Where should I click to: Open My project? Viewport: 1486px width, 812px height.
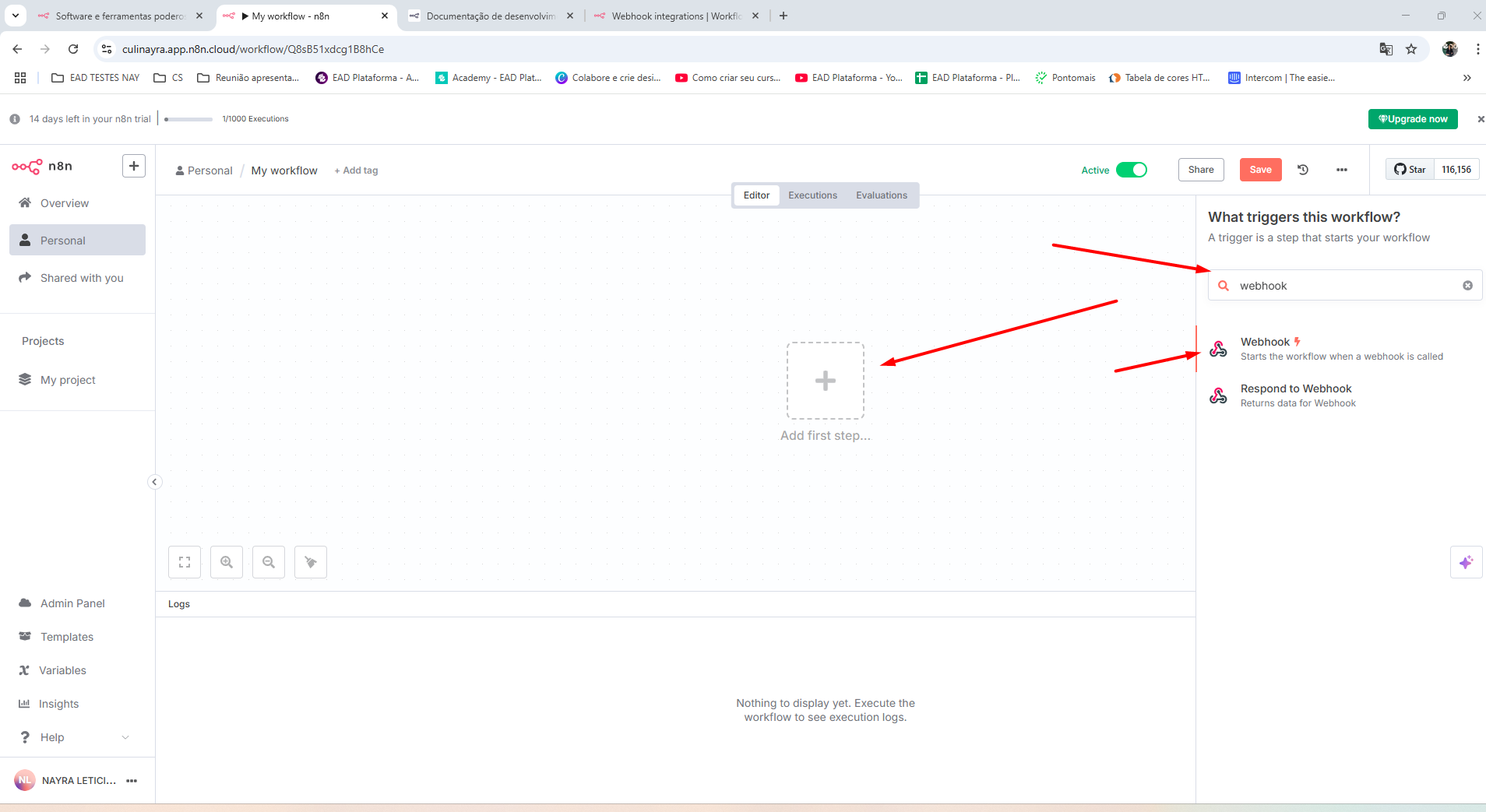click(77, 380)
